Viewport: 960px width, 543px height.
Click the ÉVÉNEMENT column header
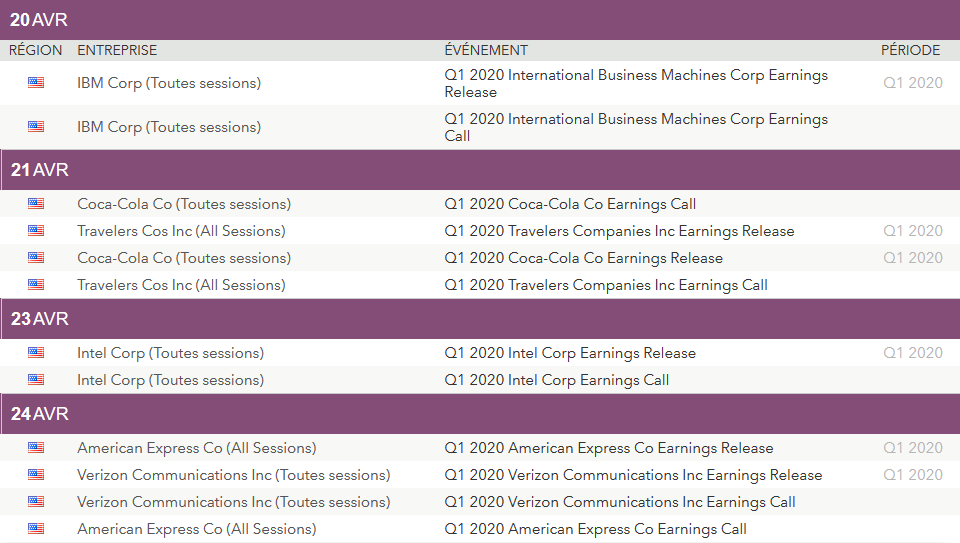[x=486, y=50]
